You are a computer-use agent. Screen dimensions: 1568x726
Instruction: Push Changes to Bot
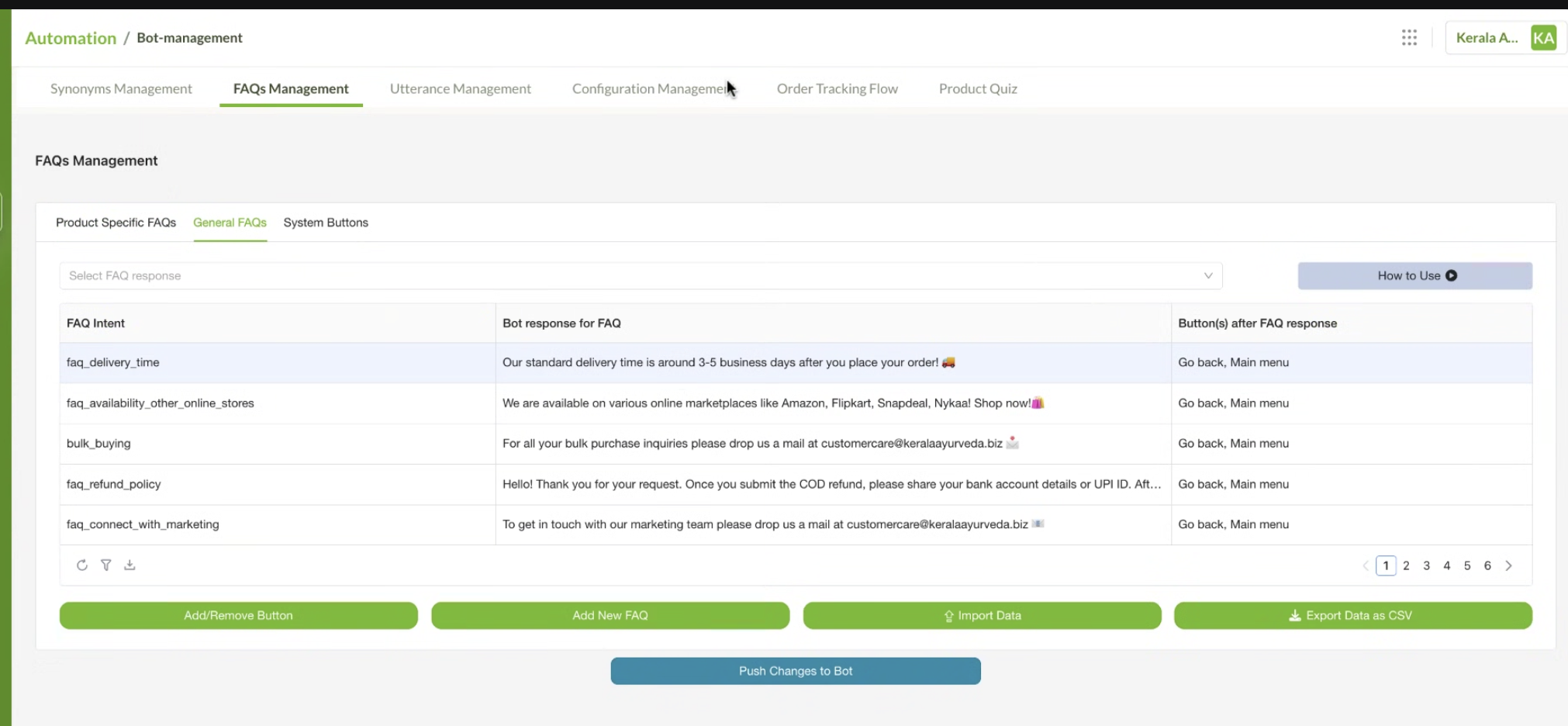(x=795, y=671)
